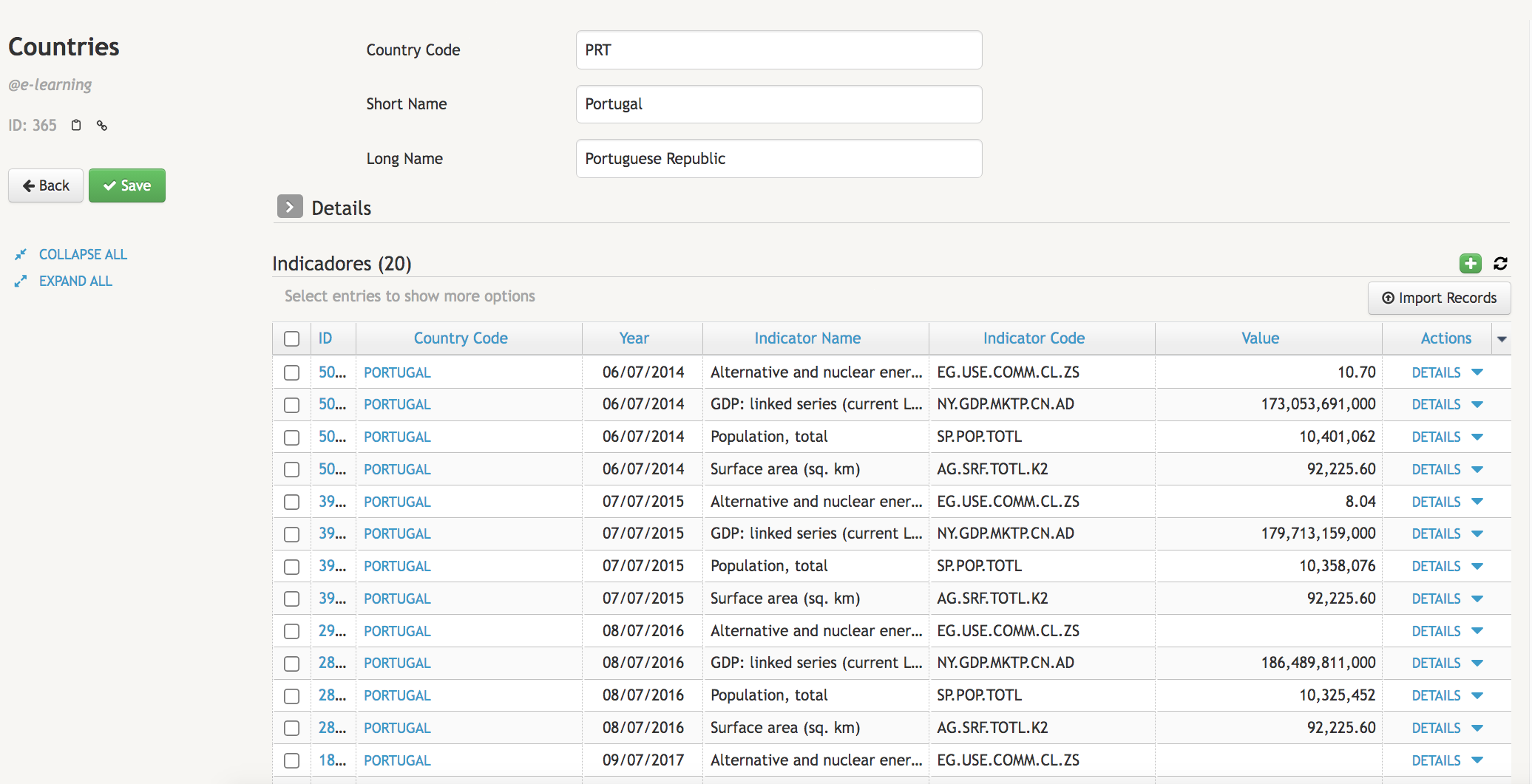The height and width of the screenshot is (784, 1532).
Task: Open actions dropdown arrow for the 173,053,691,000 row
Action: pos(1477,405)
